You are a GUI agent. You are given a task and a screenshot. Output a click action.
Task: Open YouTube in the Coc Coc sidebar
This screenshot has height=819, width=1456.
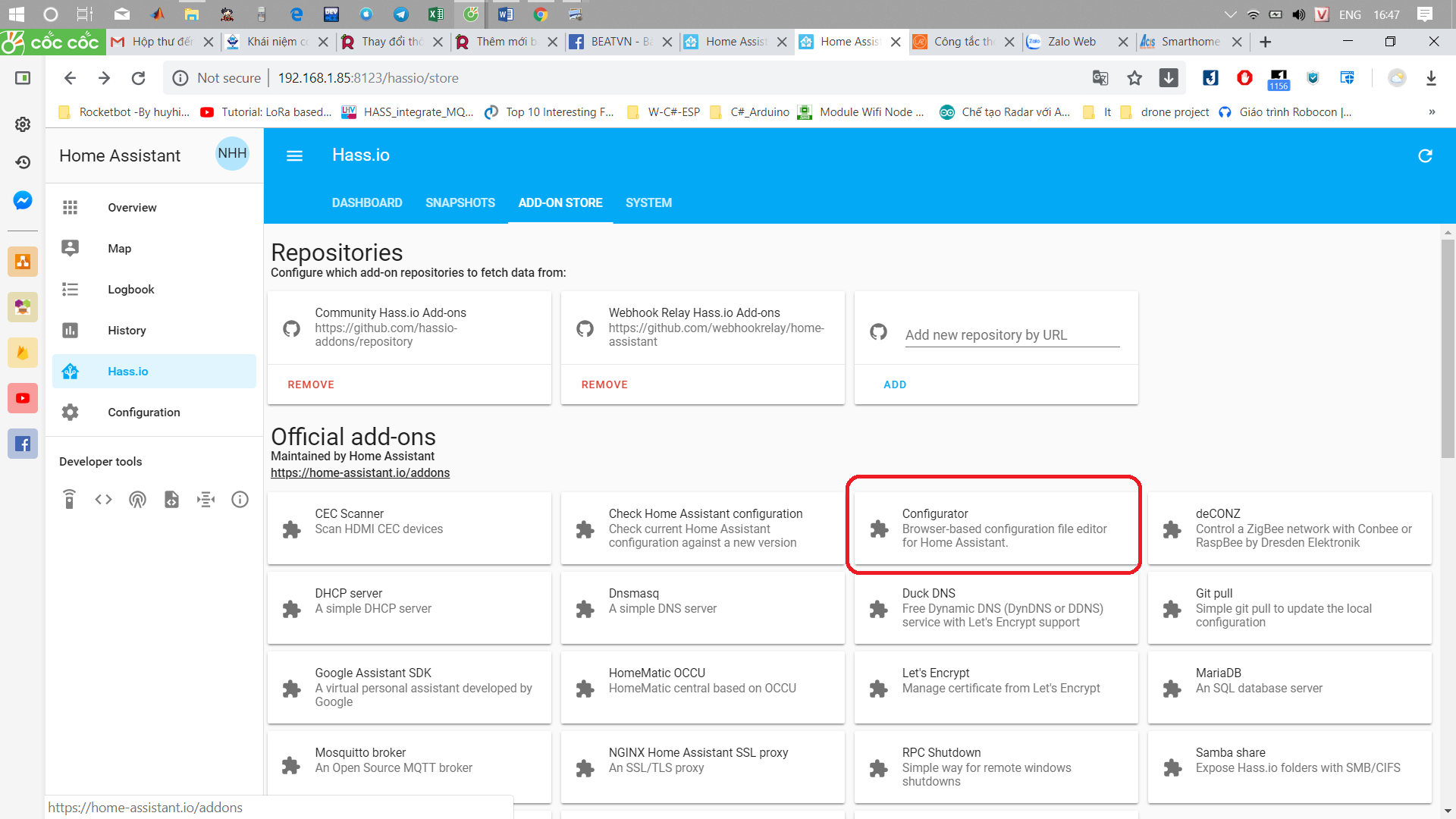[x=23, y=398]
